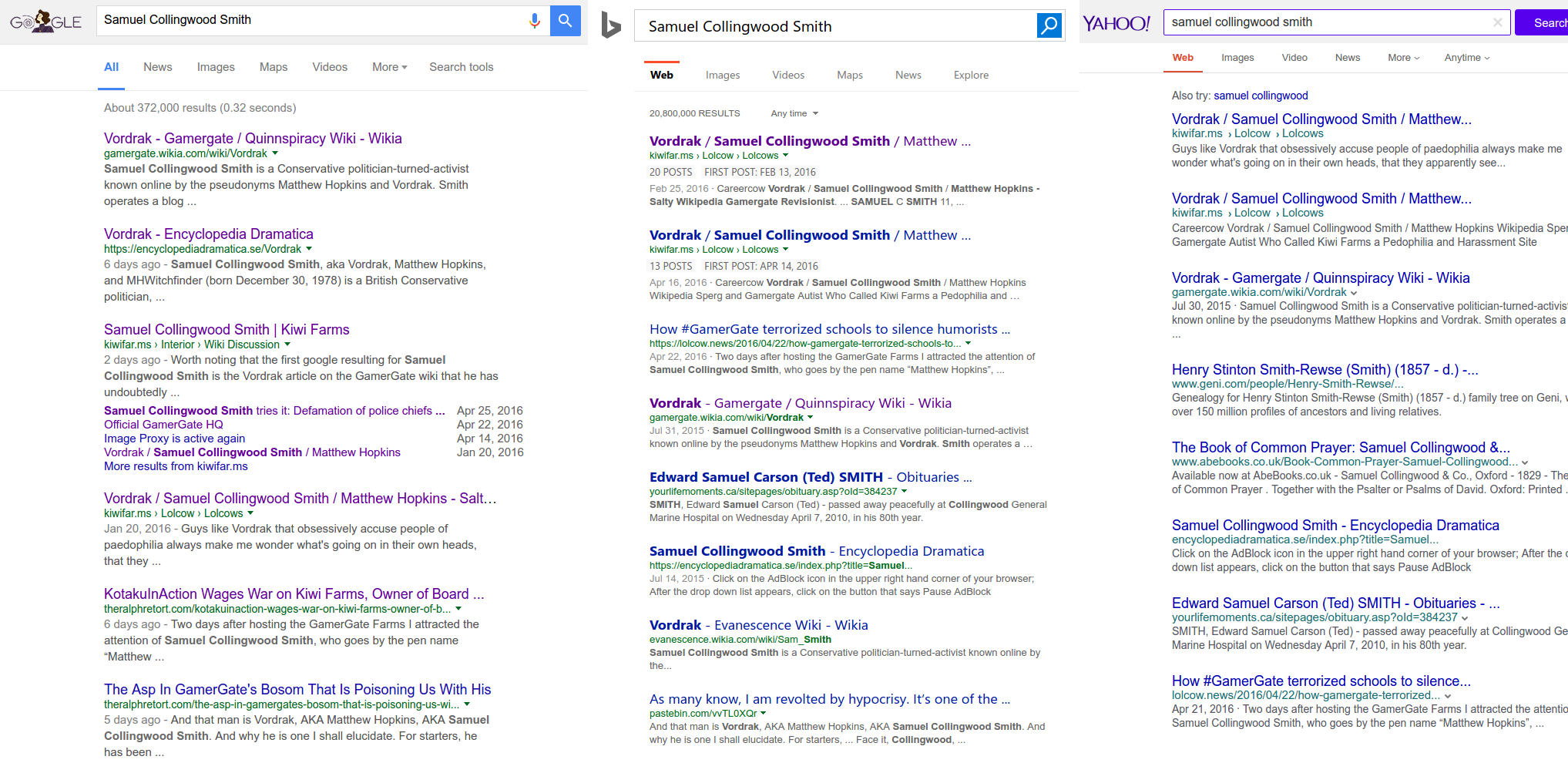This screenshot has height=763, width=1568.
Task: Open Google's More dropdown menu
Action: tap(389, 67)
